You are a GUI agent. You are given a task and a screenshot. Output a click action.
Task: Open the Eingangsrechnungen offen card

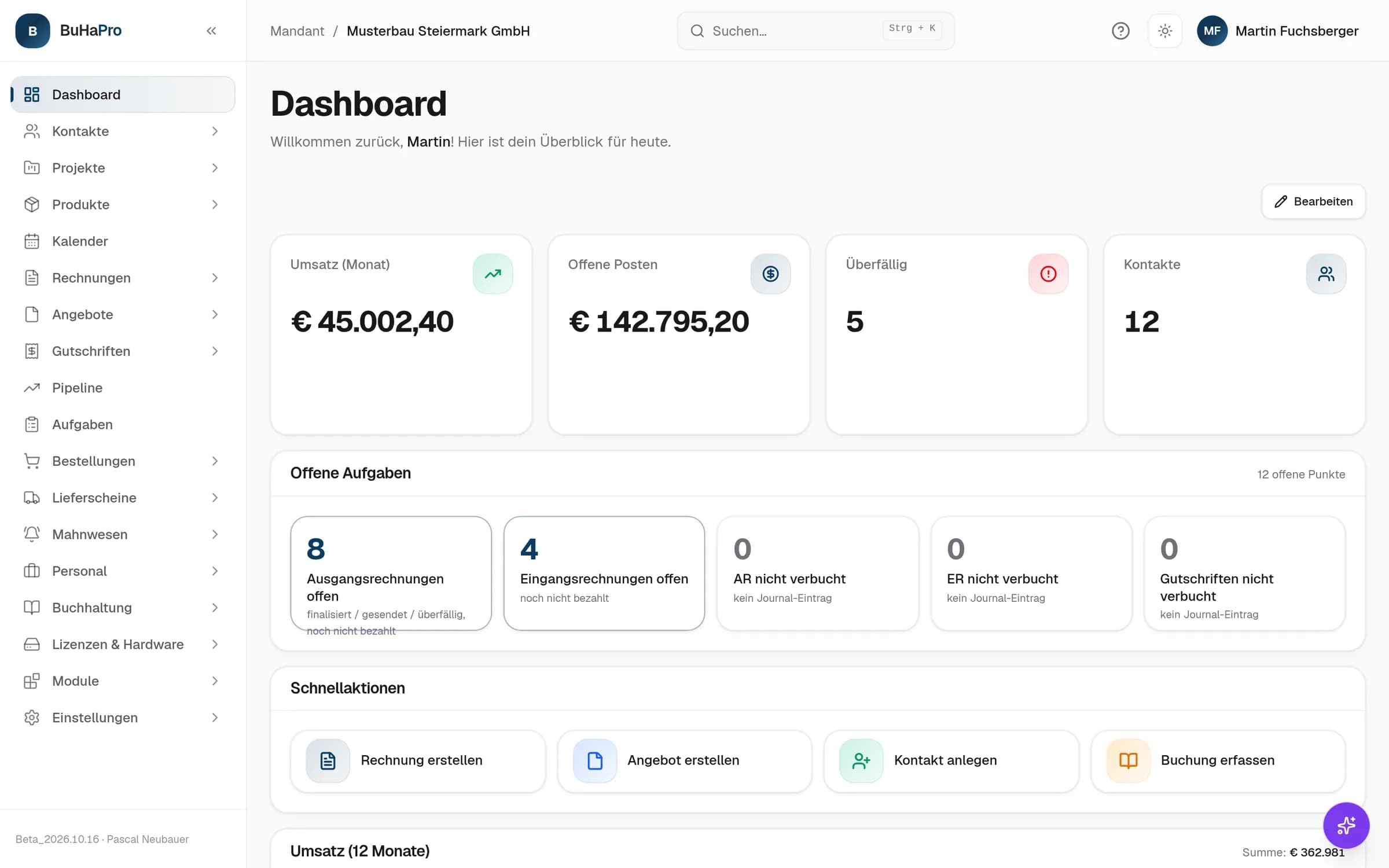(604, 573)
